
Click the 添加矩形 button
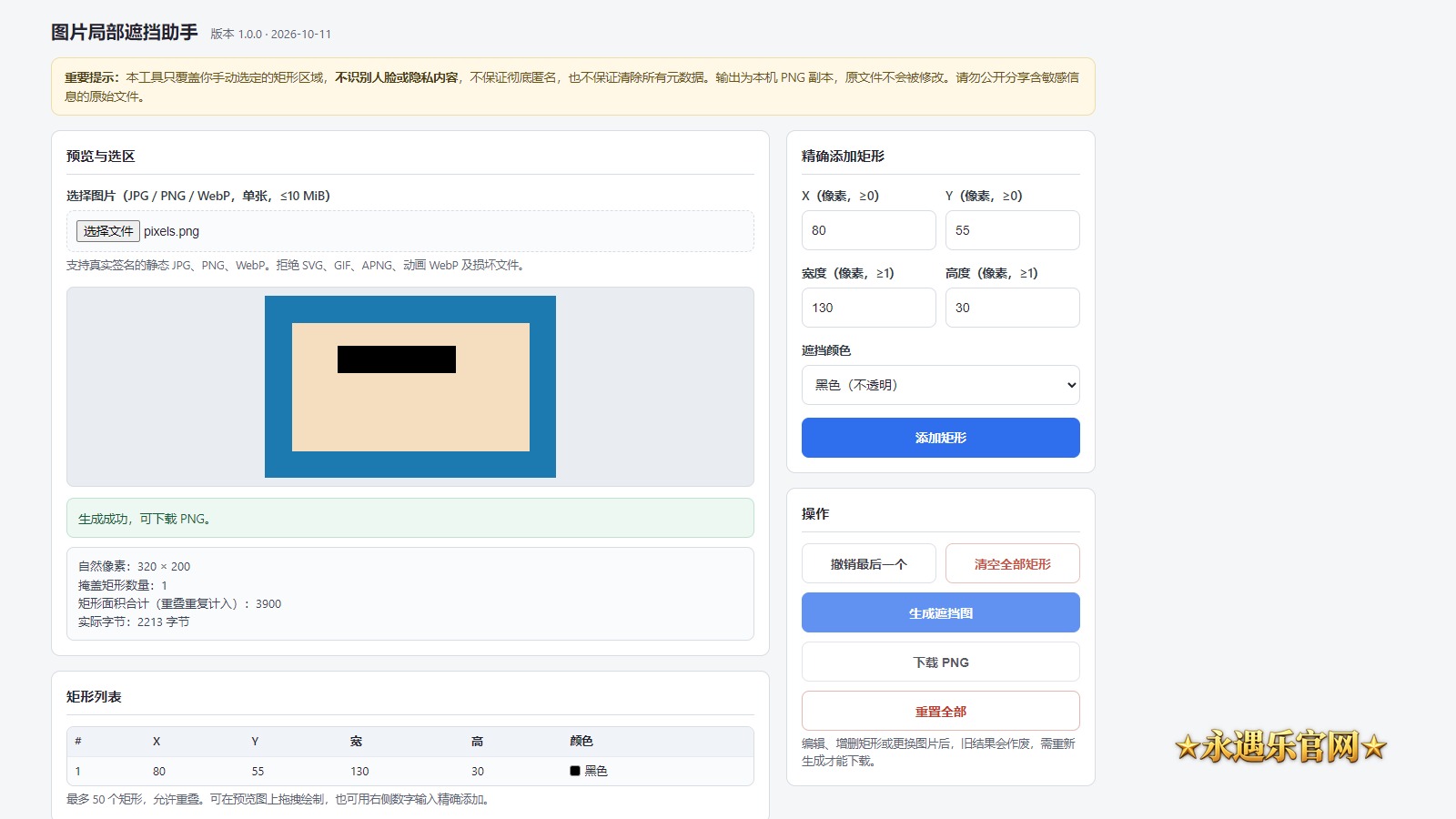tap(940, 438)
